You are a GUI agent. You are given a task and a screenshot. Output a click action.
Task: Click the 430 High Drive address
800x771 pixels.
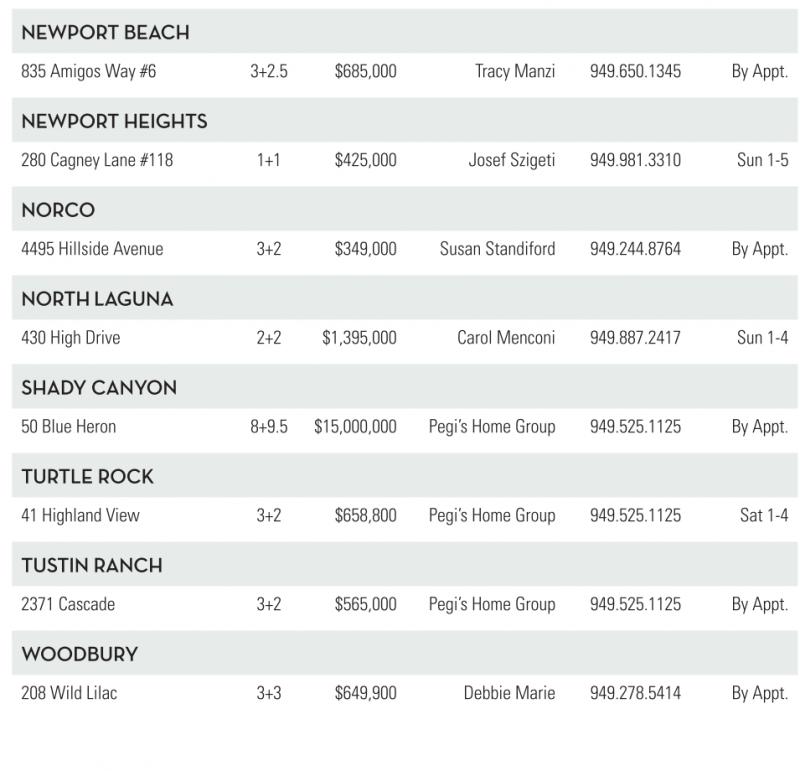70,338
